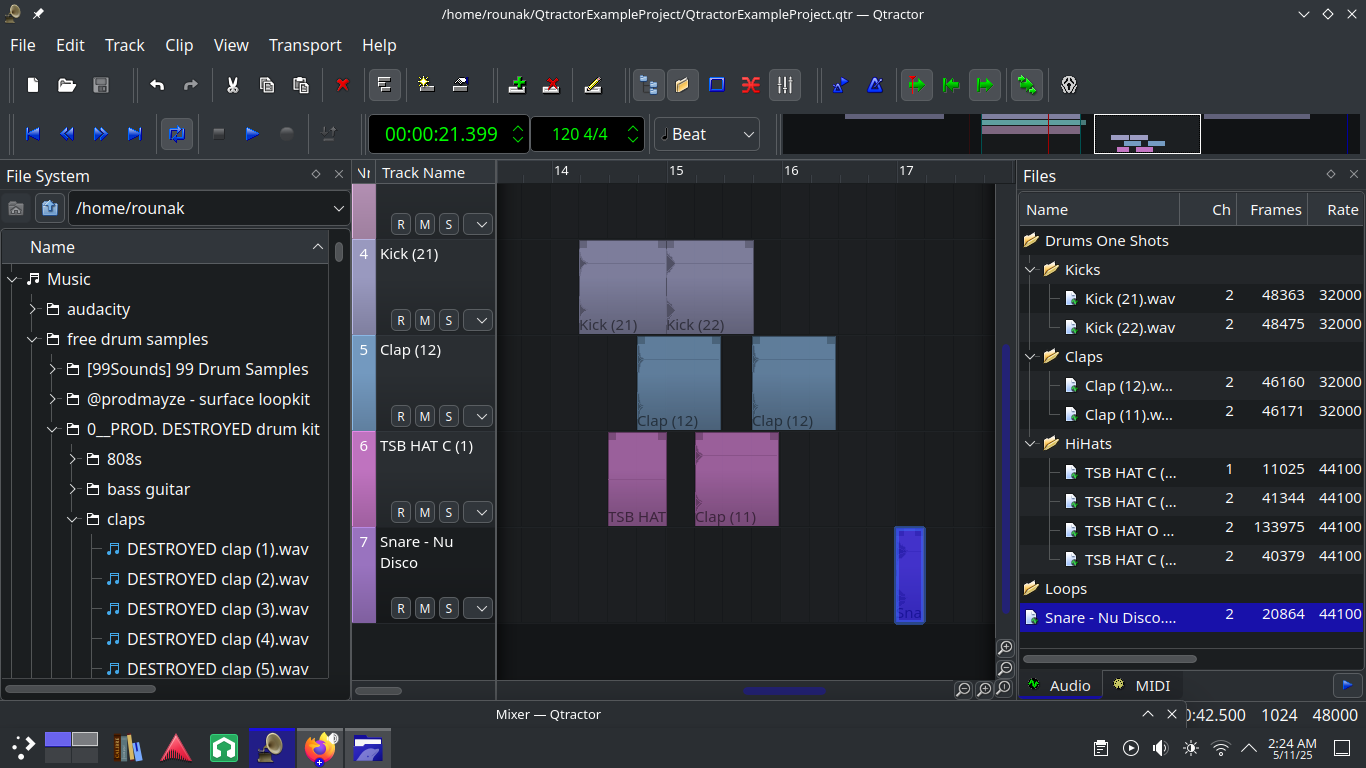Open the Beat snap dropdown
1366x768 pixels.
(707, 134)
